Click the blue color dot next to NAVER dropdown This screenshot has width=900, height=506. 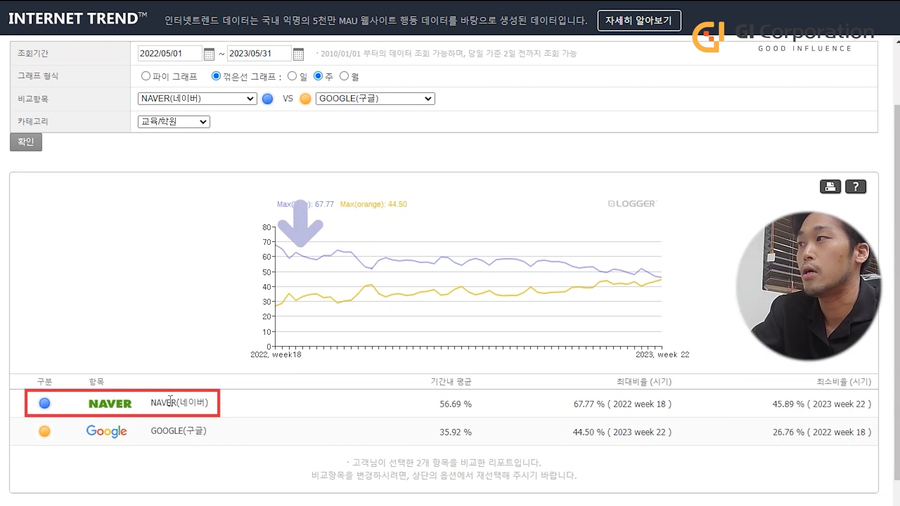(267, 99)
